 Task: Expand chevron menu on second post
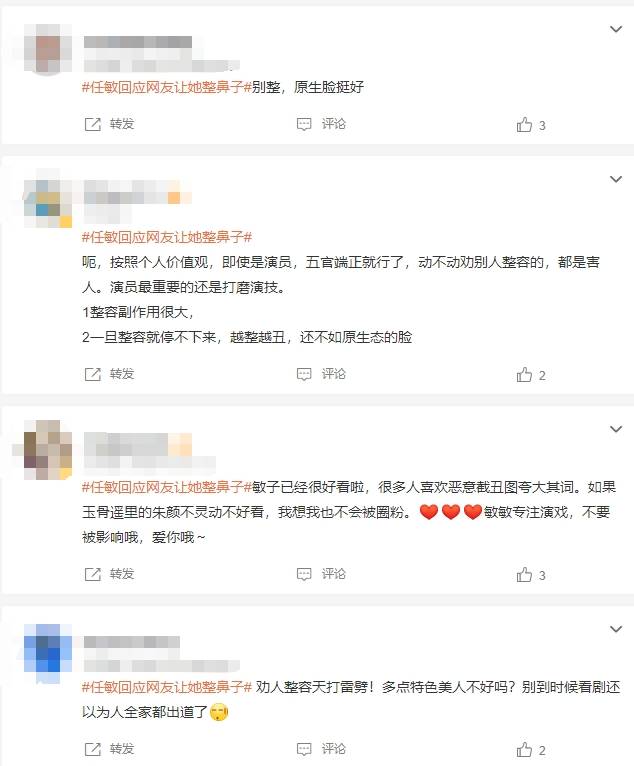616,179
